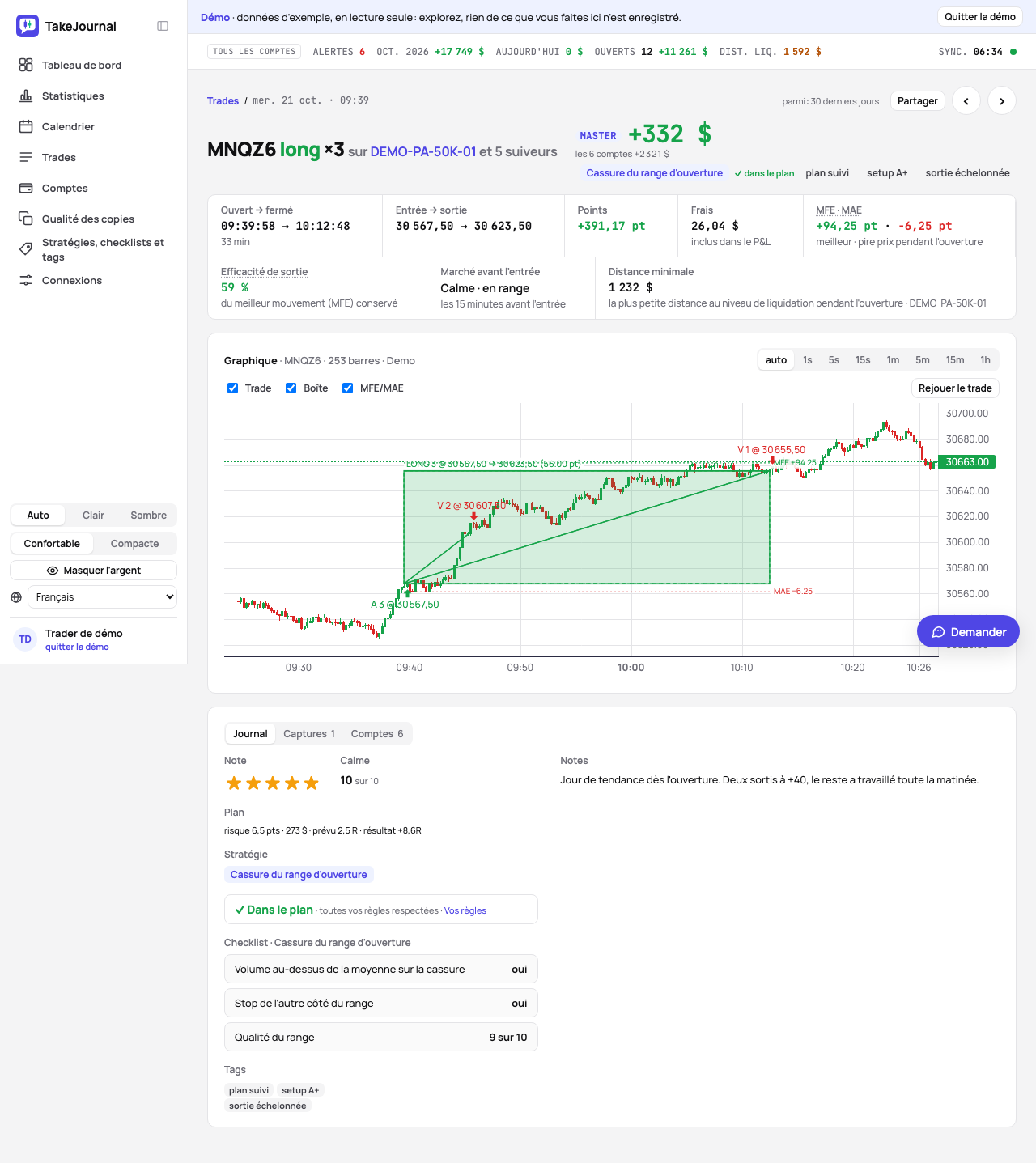Click the Partager button
1036x1163 pixels.
point(918,101)
